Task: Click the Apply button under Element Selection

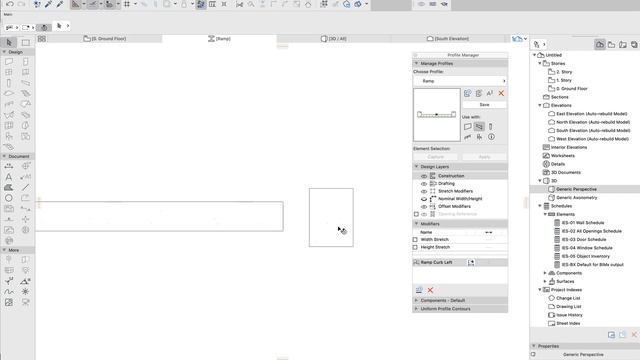Action: [x=484, y=157]
